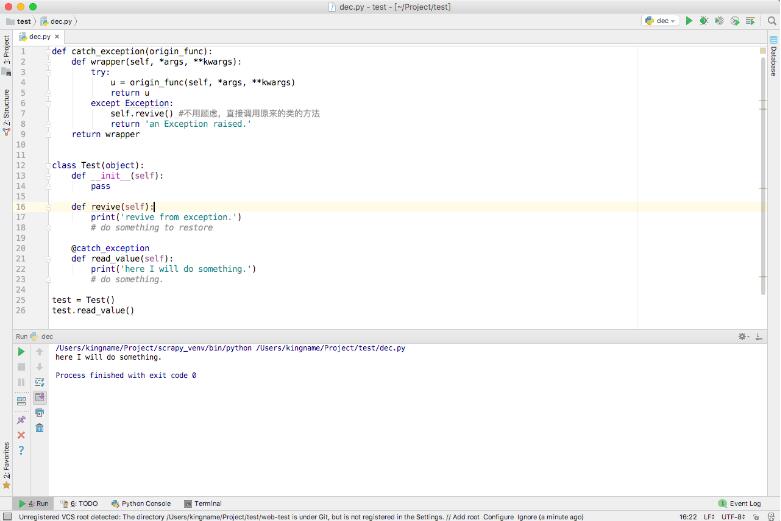
Task: Run the dec configuration with green play icon
Action: (689, 21)
